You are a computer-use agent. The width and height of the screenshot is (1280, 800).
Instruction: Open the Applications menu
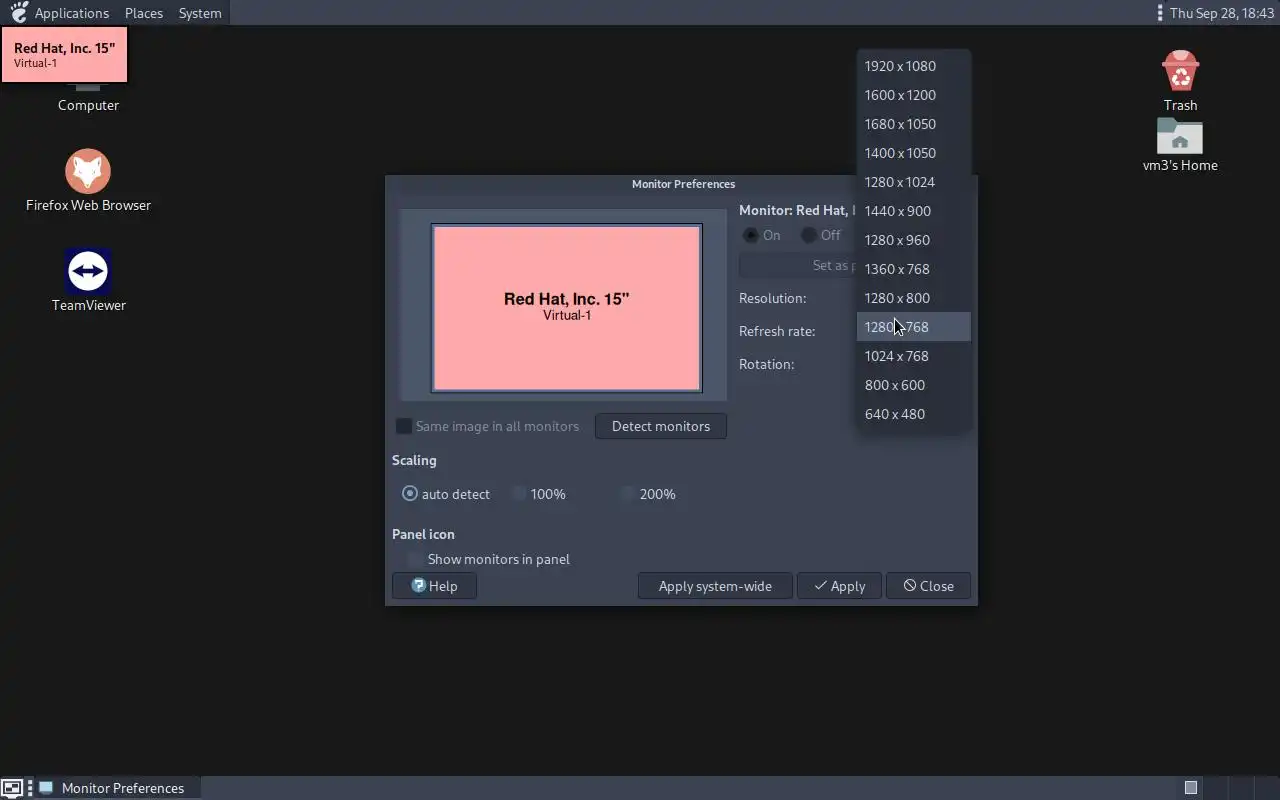point(72,13)
